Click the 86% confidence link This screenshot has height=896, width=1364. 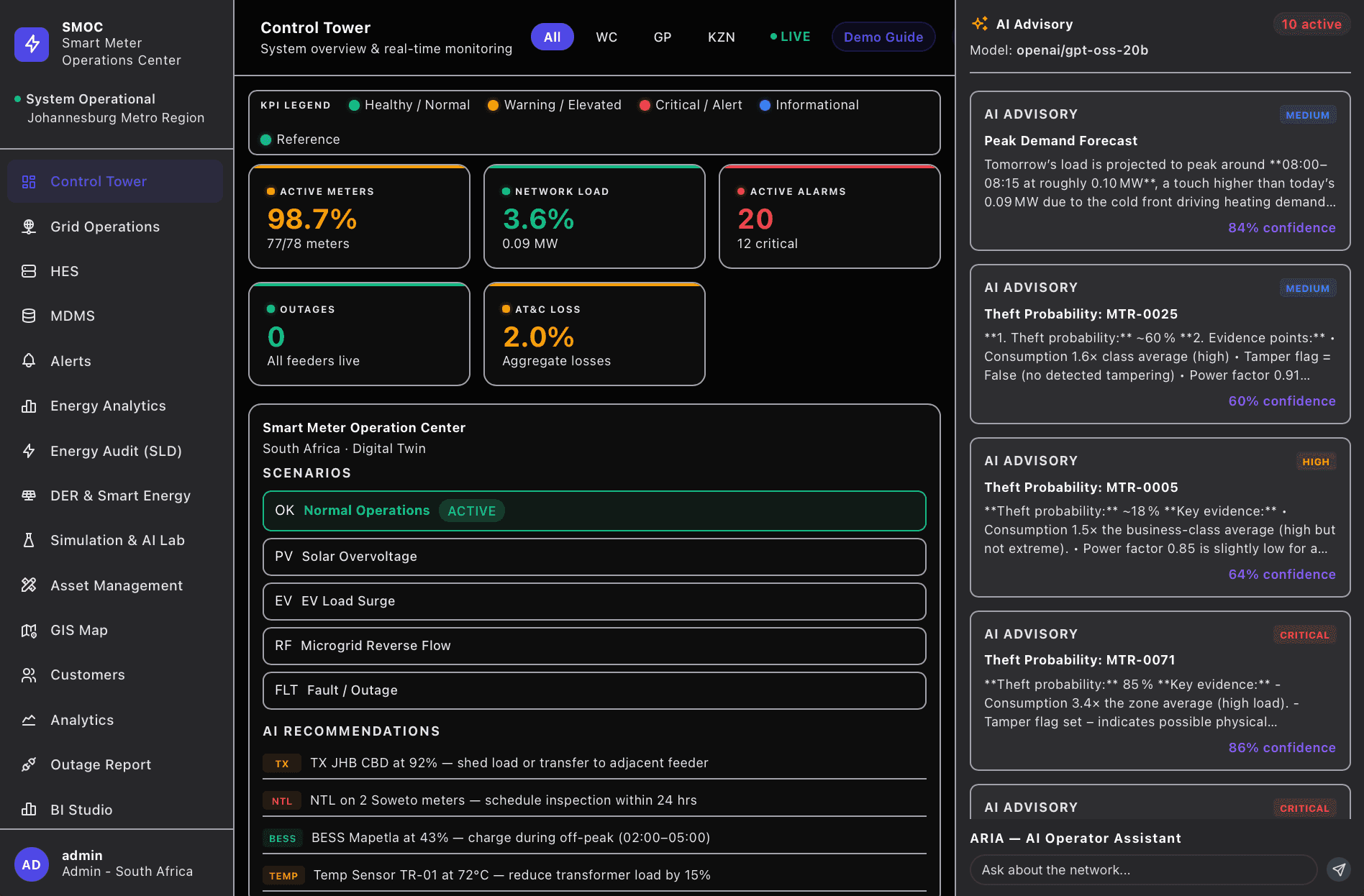(1282, 747)
